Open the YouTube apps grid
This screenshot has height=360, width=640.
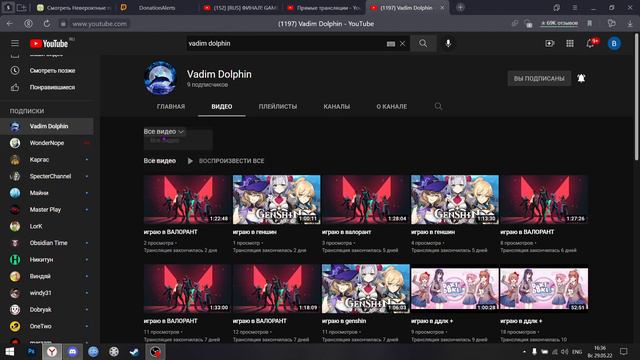(x=570, y=43)
